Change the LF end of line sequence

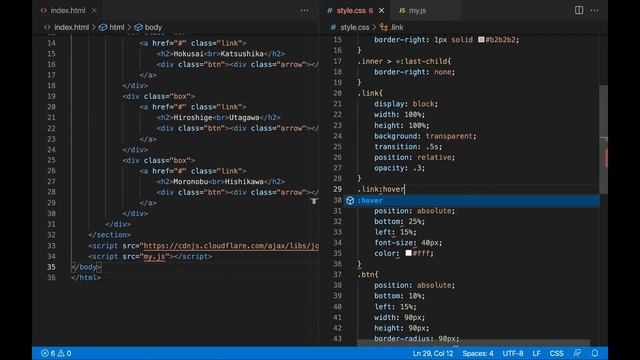click(x=536, y=353)
